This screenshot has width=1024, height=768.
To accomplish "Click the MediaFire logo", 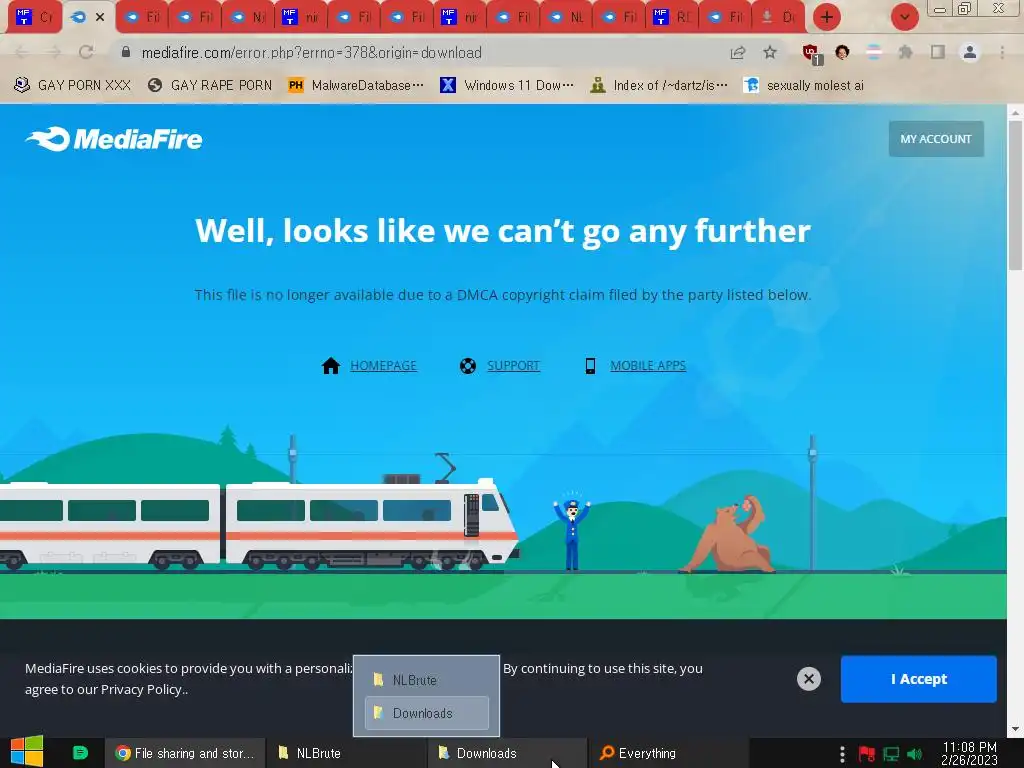I will click(x=114, y=139).
